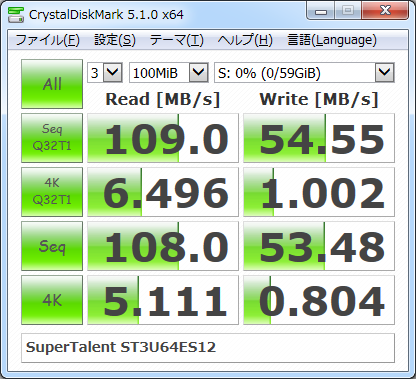Click the 4K write result 0.804
The image size is (416, 379).
319,300
